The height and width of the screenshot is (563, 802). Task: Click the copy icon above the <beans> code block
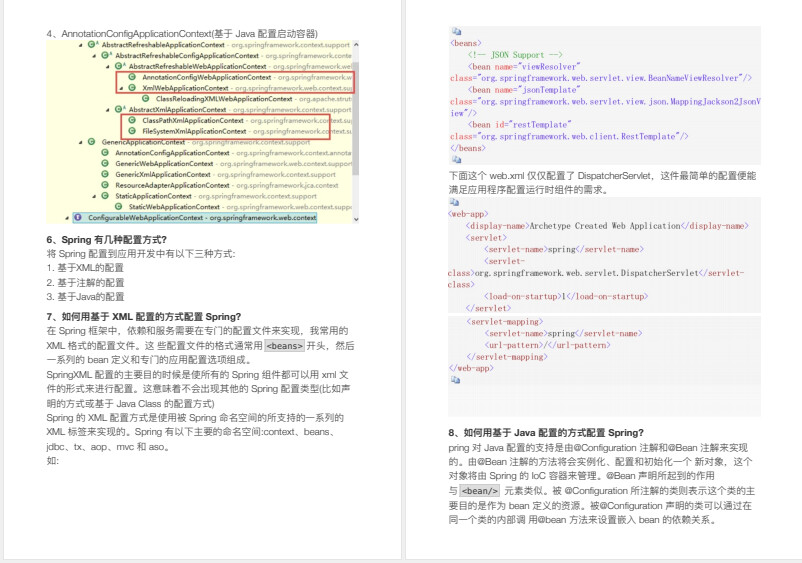pos(456,32)
